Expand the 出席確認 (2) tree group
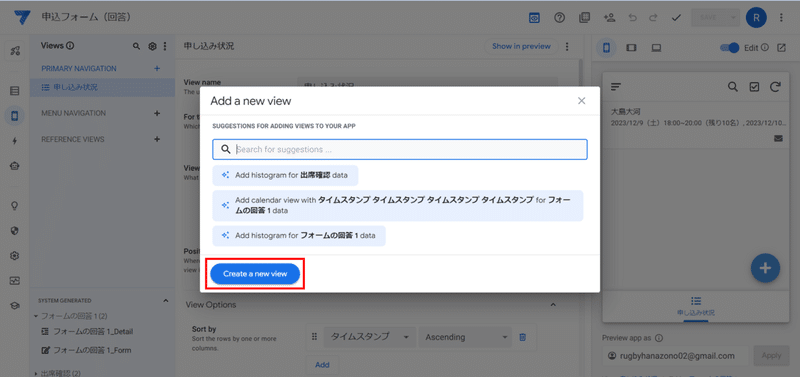This screenshot has width=800, height=377. [36, 373]
